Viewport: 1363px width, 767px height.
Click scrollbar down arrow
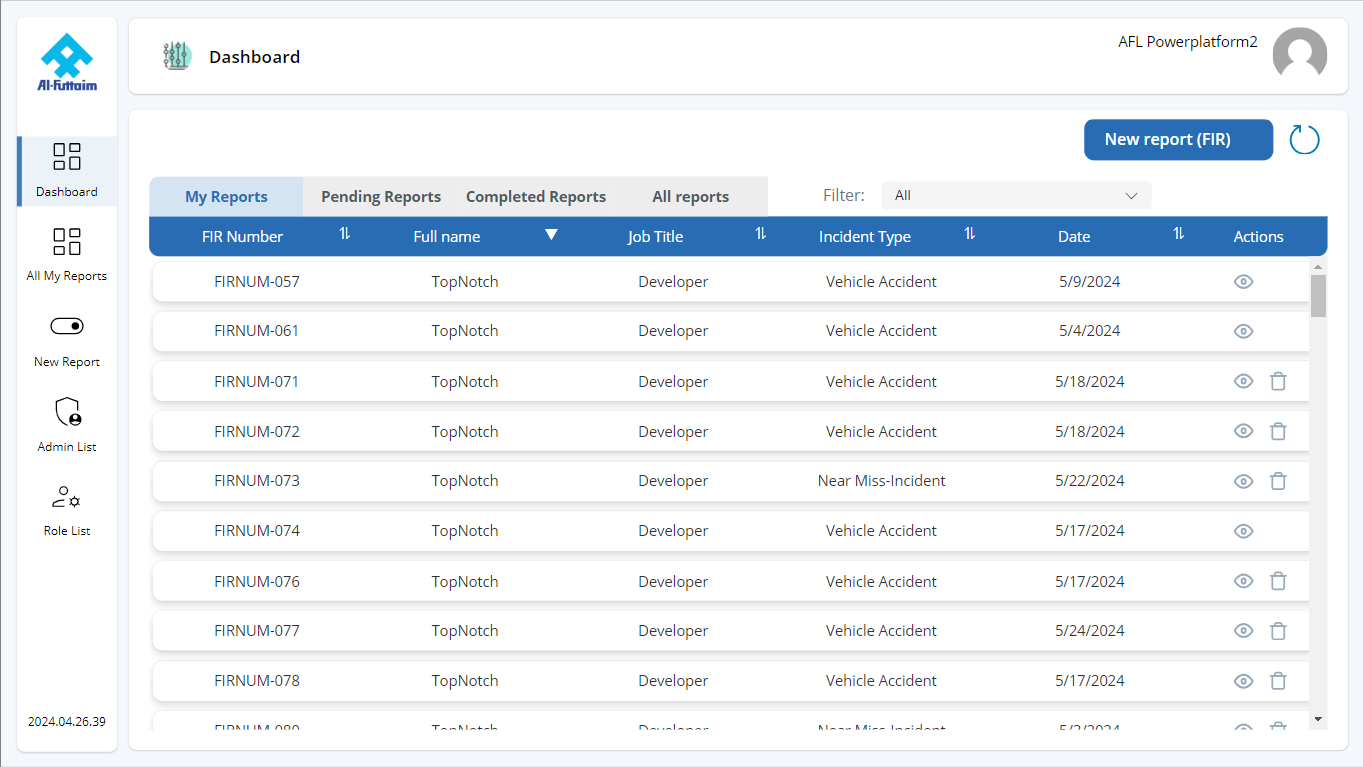[1318, 719]
